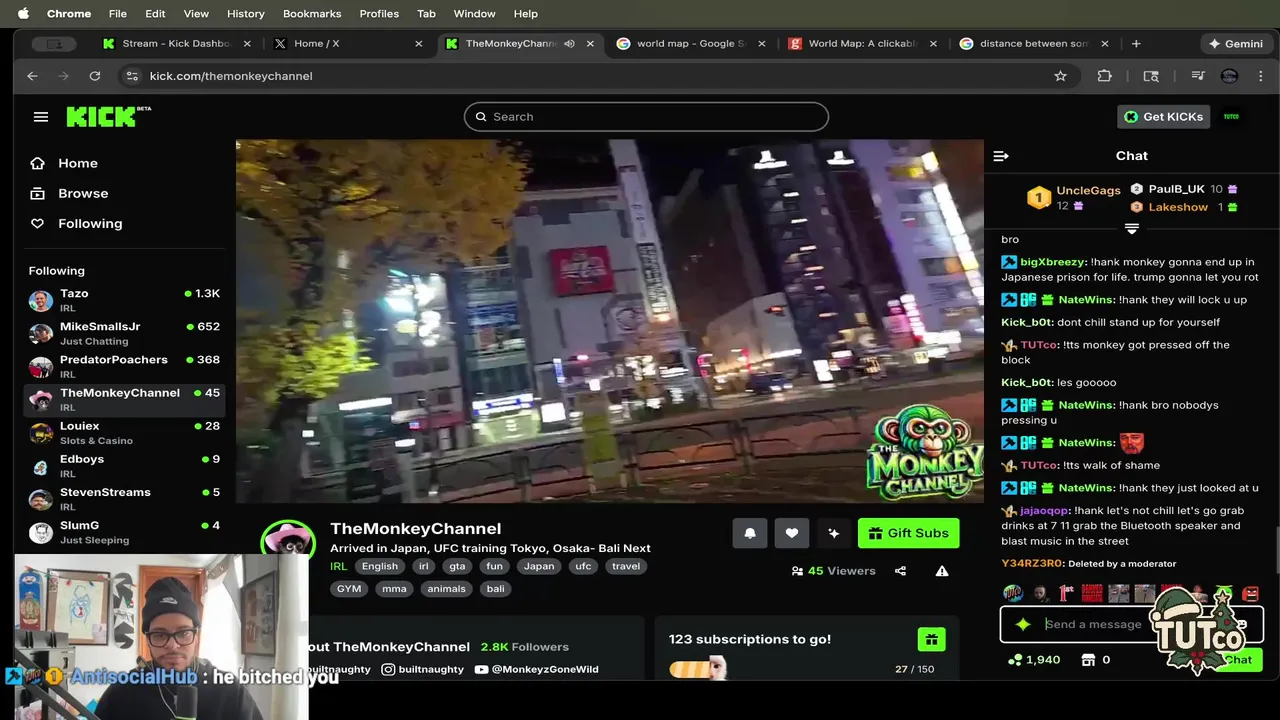Click the Gift Subs button
Image resolution: width=1280 pixels, height=720 pixels.
(908, 533)
